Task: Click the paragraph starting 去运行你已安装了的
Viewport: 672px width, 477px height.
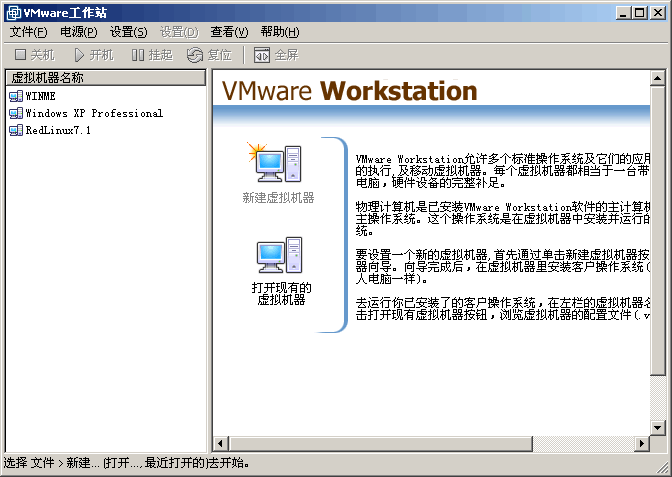Action: (503, 309)
